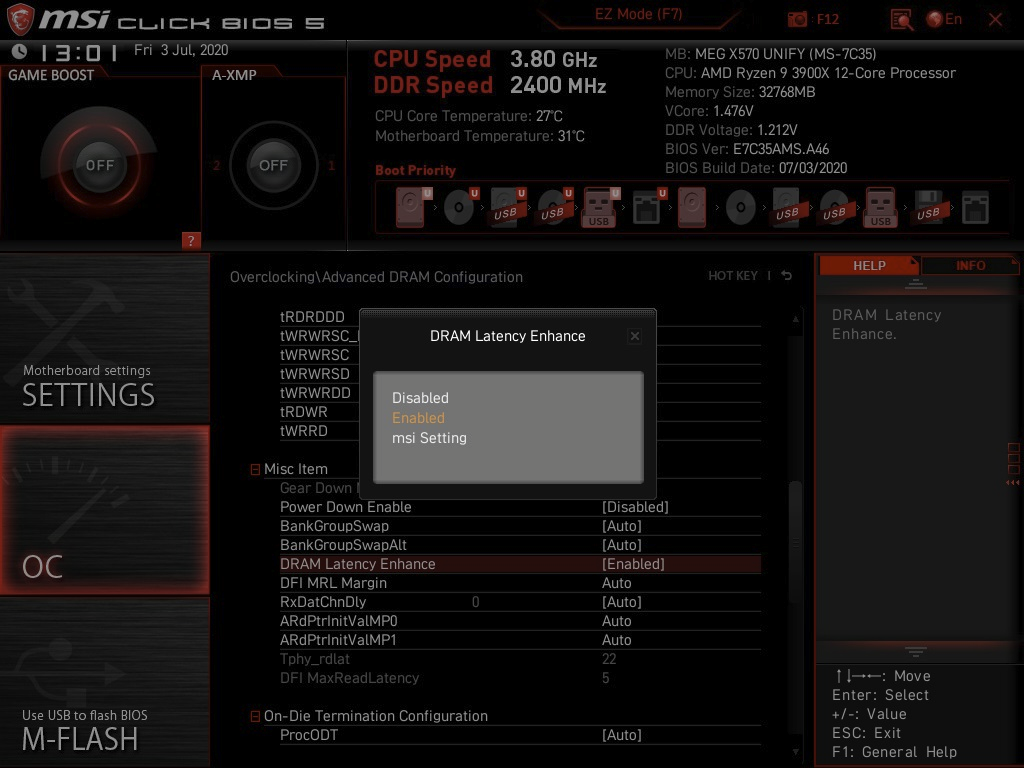Viewport: 1024px width, 768px height.
Task: Collapse the Misc Item section
Action: click(x=255, y=470)
